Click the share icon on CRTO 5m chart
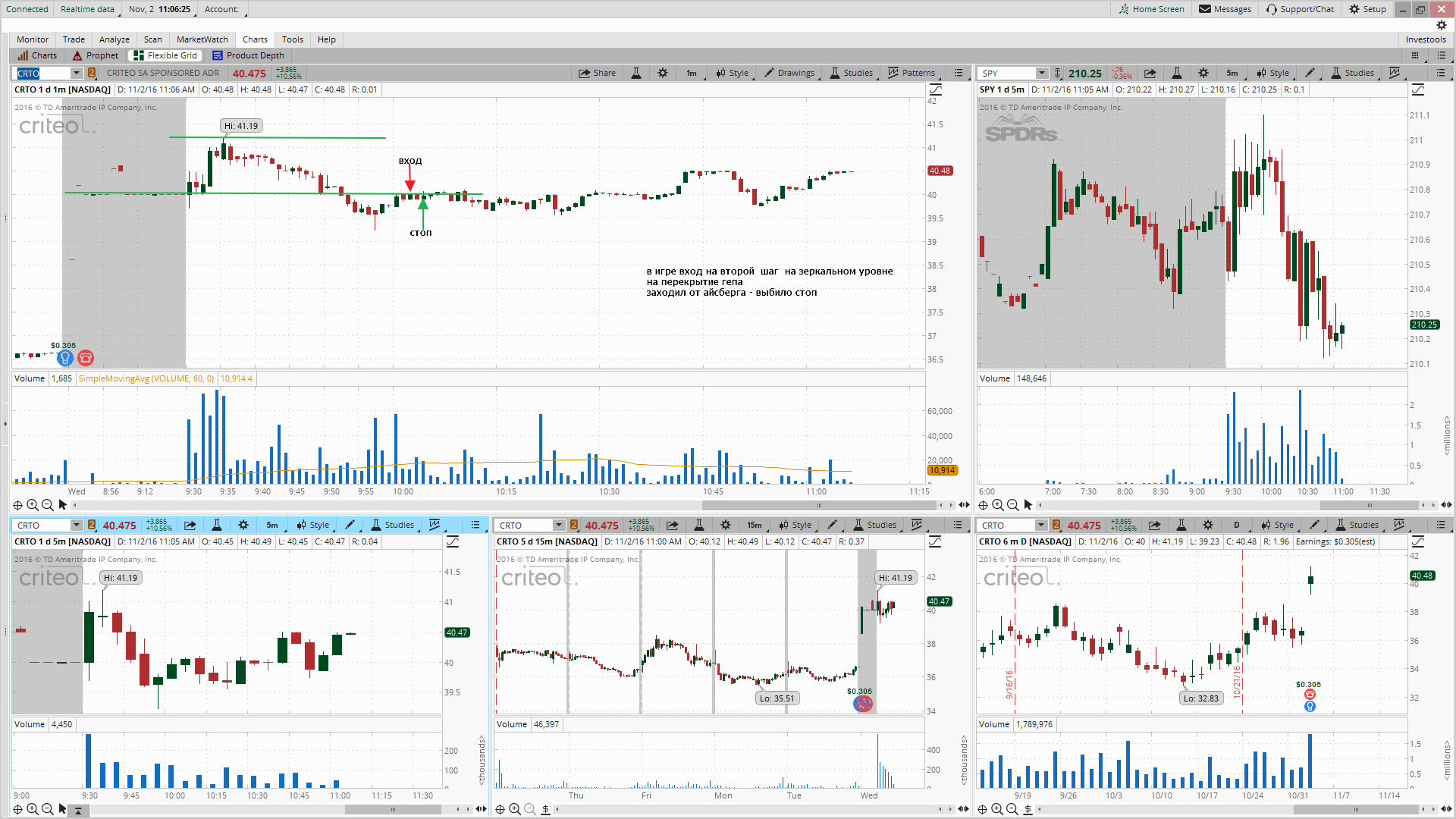Screen dimensions: 1456x819 click(x=190, y=525)
